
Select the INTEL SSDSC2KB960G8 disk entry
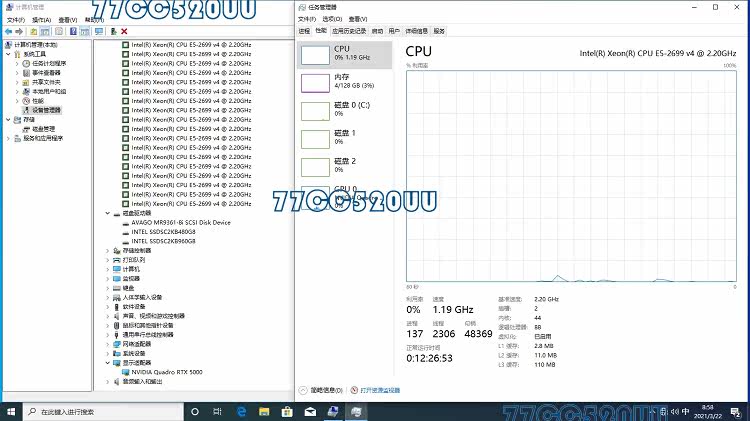[x=163, y=241]
